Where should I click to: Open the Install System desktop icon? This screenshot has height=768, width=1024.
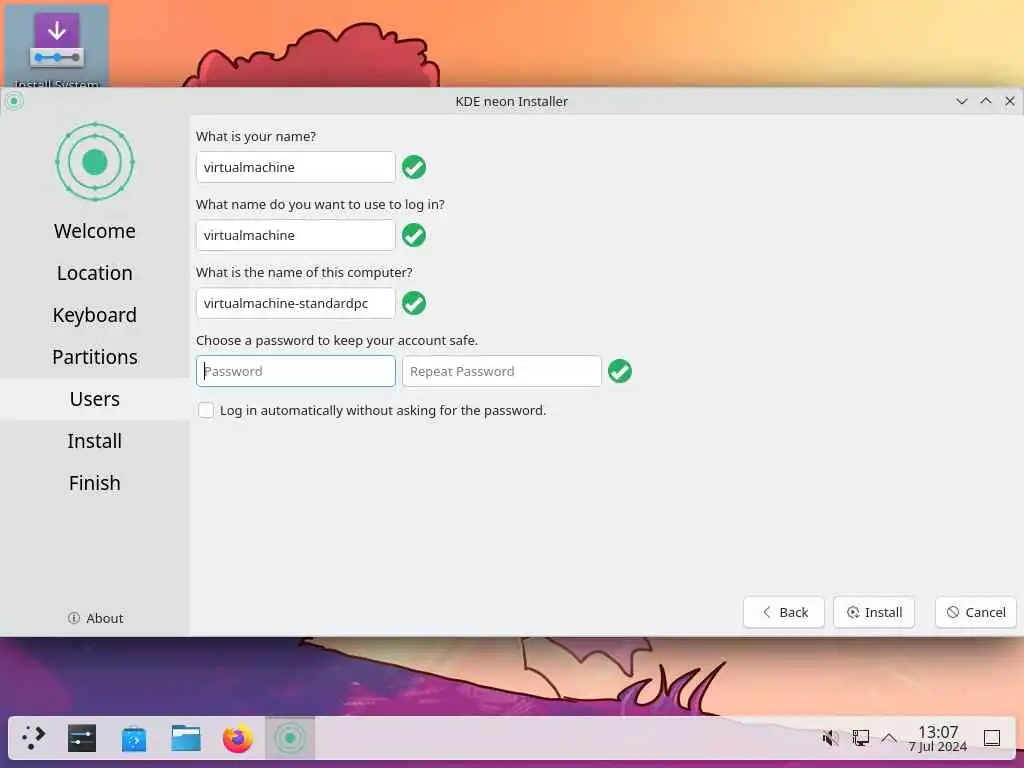pyautogui.click(x=57, y=44)
